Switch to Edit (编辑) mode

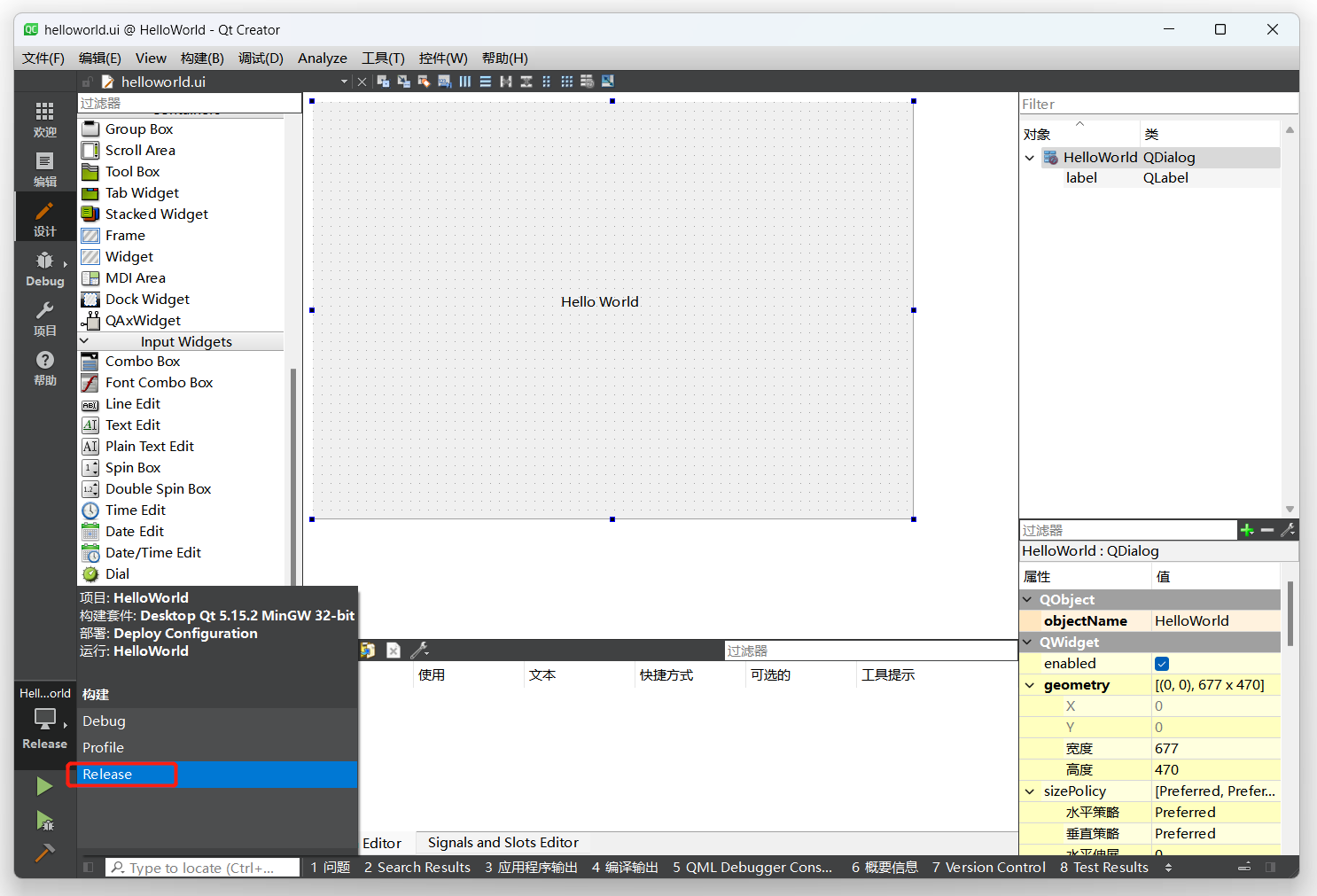[45, 168]
